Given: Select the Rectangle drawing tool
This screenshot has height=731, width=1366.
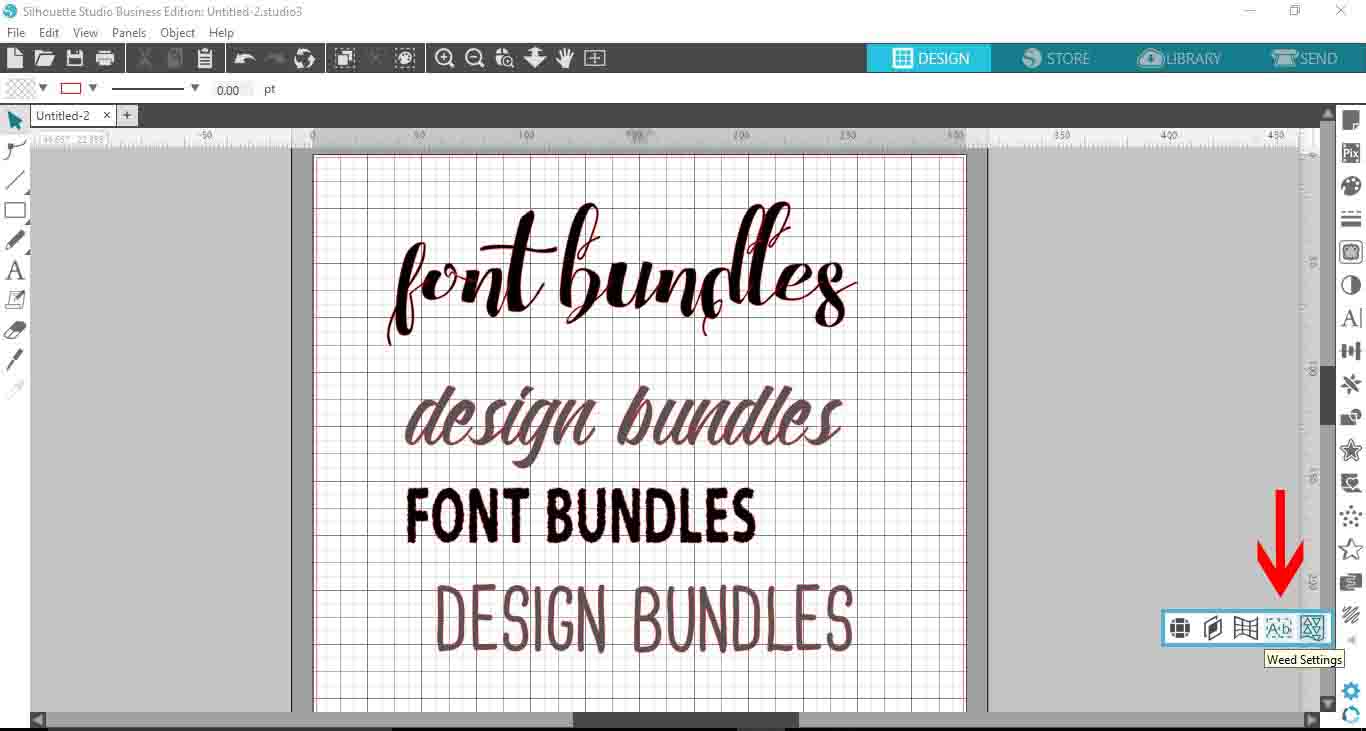Looking at the screenshot, I should pyautogui.click(x=15, y=210).
